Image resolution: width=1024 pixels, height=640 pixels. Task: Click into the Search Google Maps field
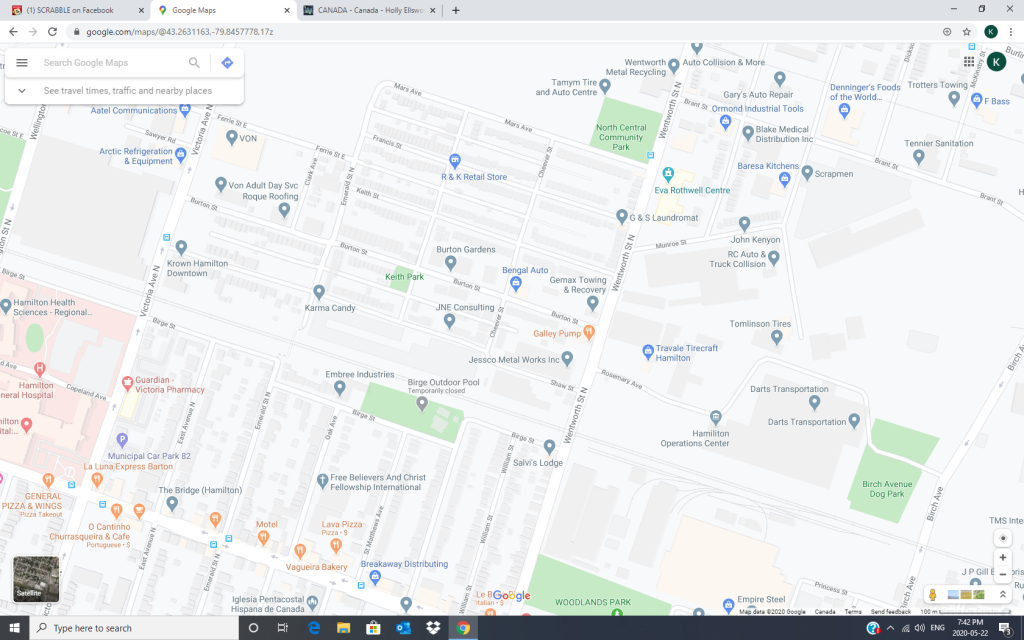point(112,63)
